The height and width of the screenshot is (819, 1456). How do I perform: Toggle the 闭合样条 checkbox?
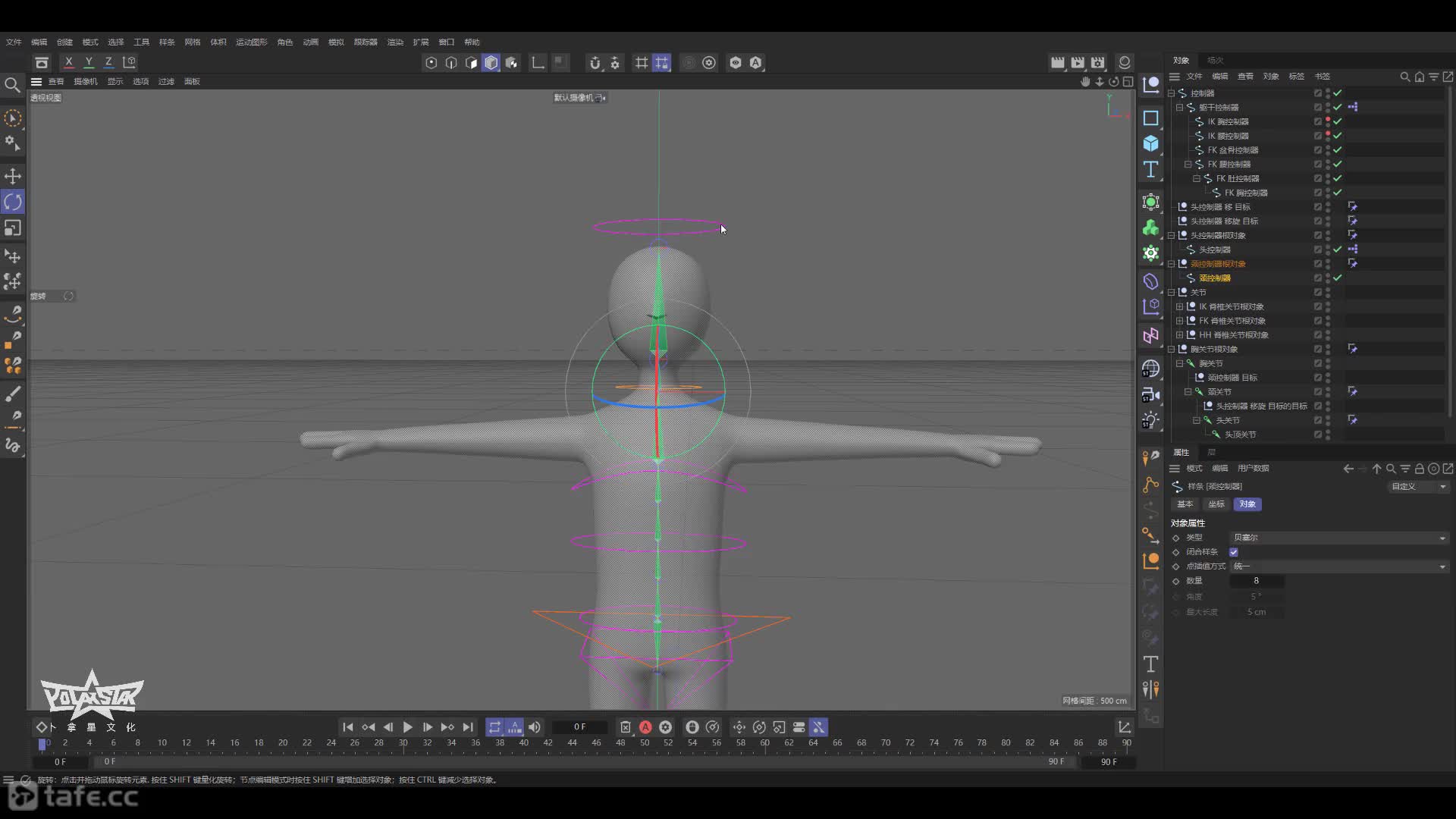1234,552
